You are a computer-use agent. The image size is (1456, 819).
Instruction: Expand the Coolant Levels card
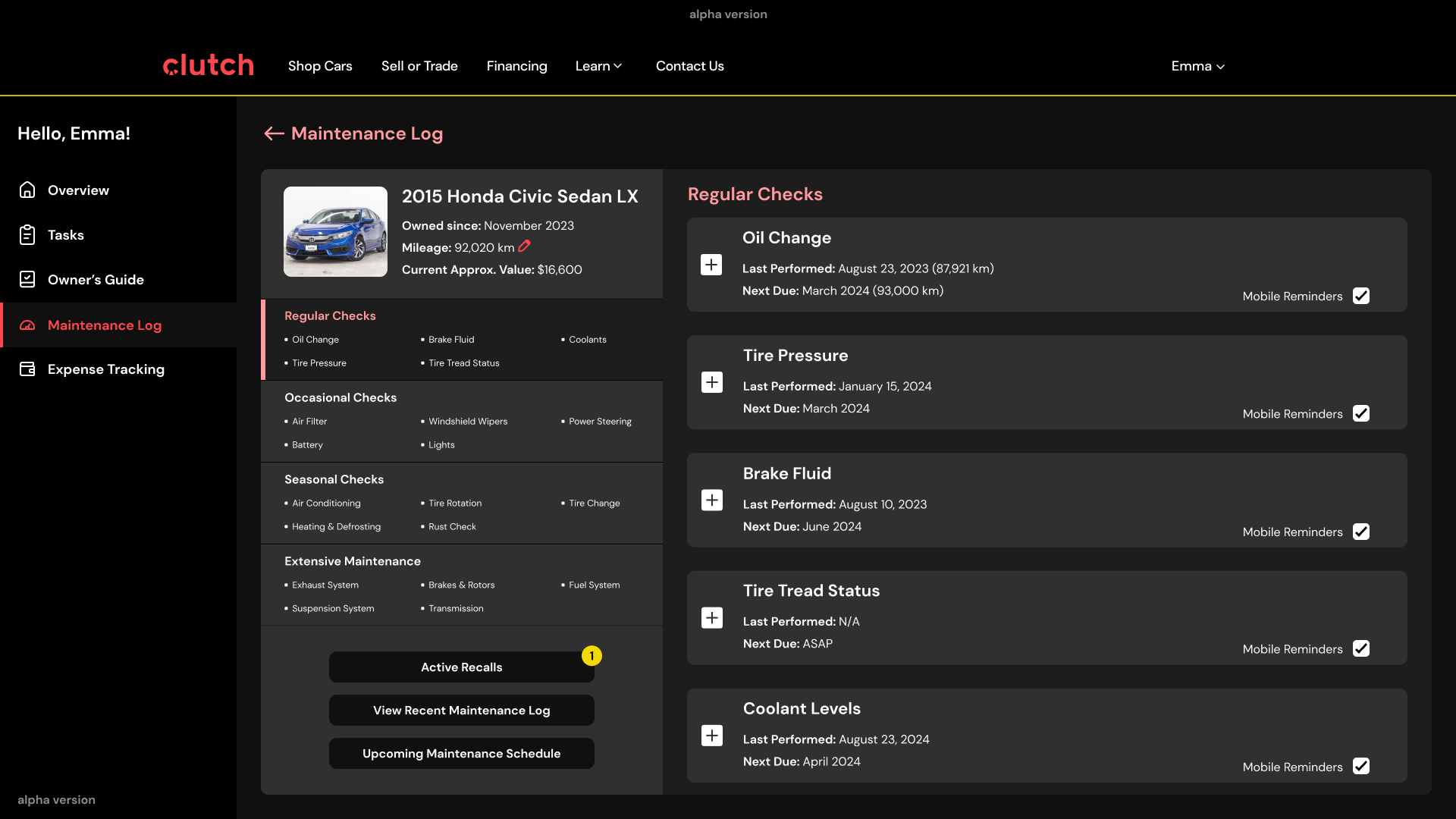point(712,736)
